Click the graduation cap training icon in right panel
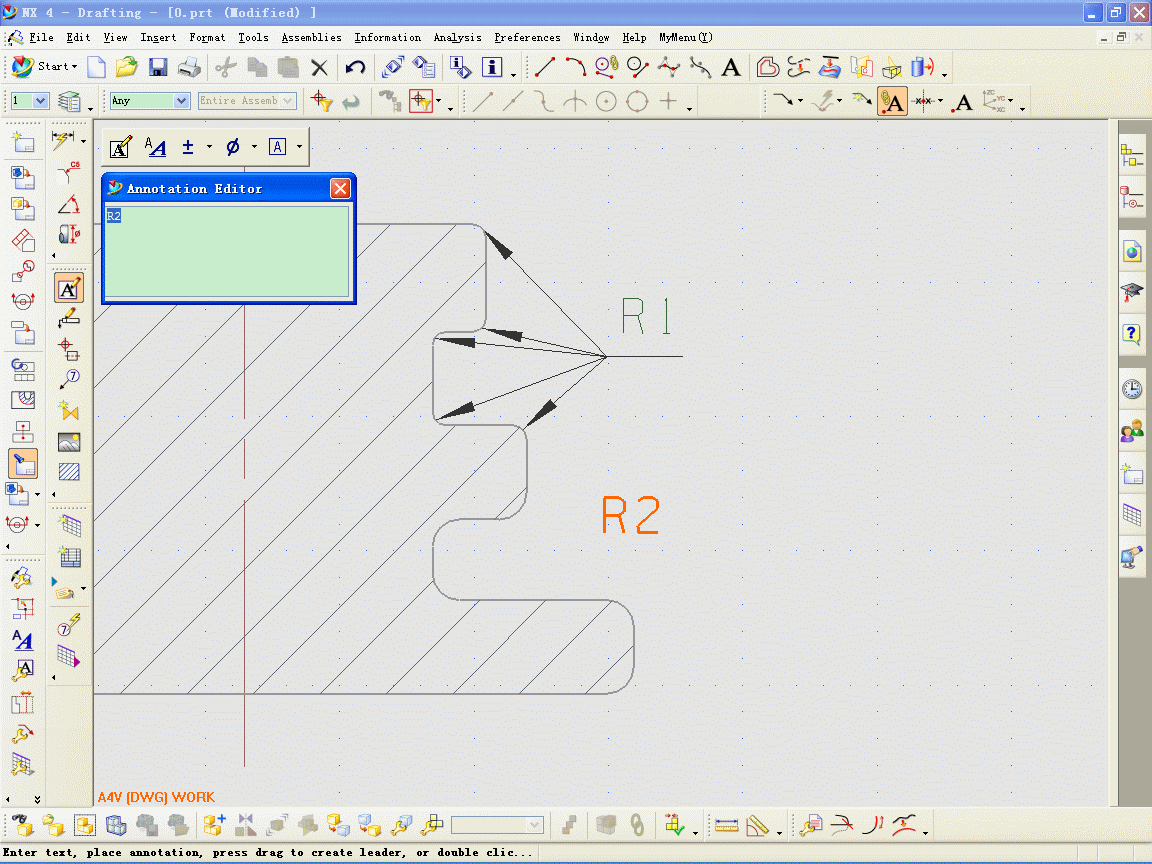Screen dimensions: 1152x864 (1132, 292)
